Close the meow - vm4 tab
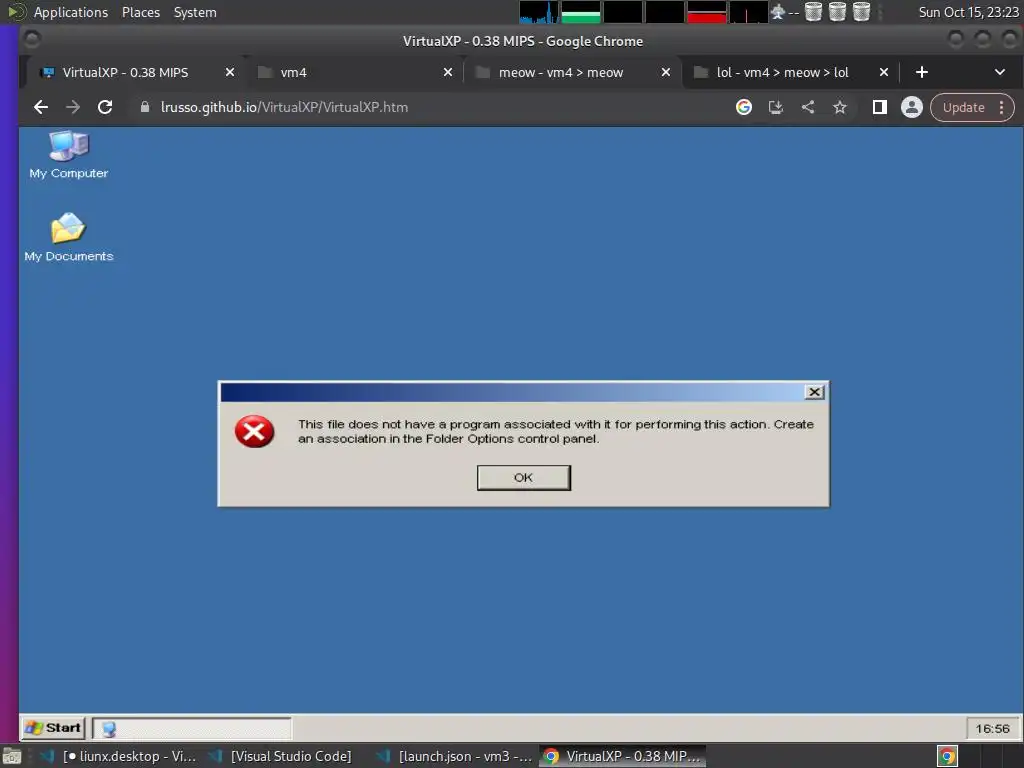 pyautogui.click(x=665, y=72)
